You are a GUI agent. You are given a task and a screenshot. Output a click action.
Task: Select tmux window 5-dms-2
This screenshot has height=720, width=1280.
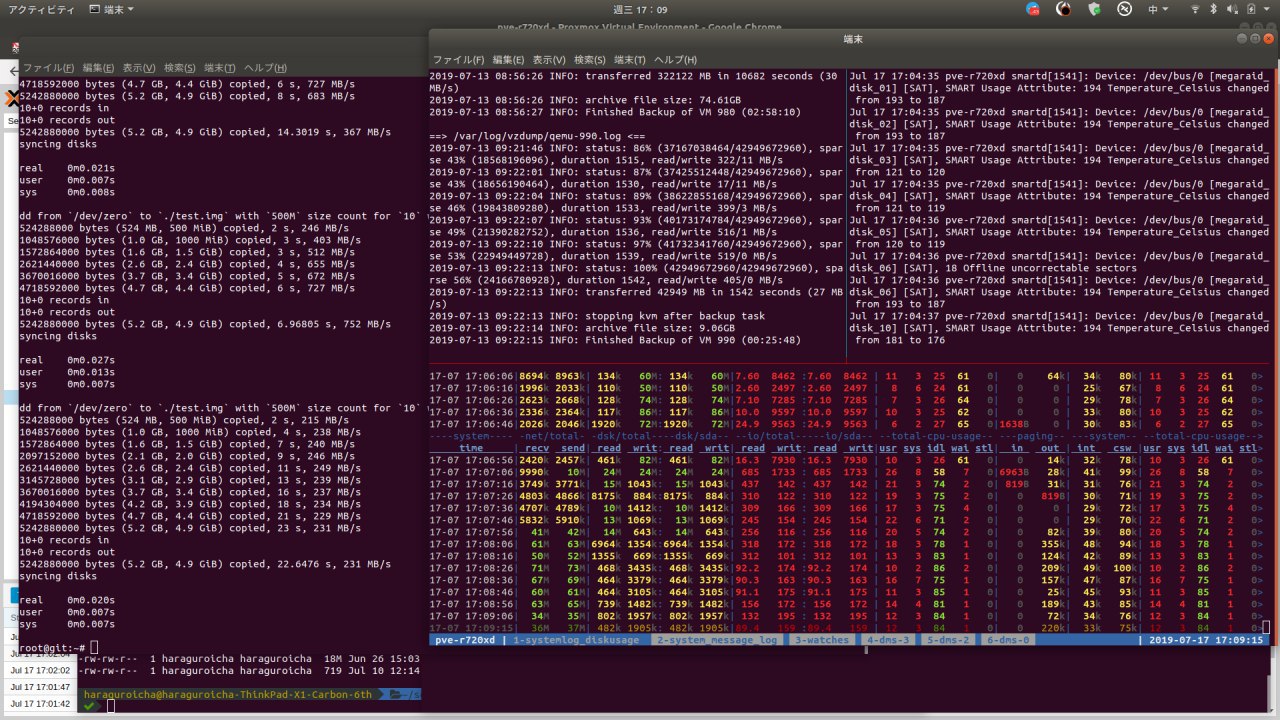[x=950, y=640]
